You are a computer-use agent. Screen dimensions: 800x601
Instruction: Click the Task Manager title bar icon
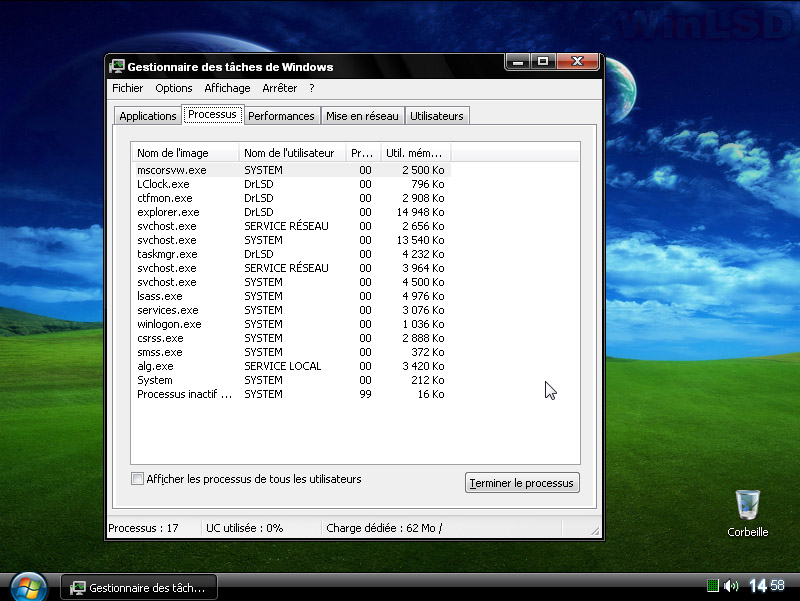[x=116, y=66]
